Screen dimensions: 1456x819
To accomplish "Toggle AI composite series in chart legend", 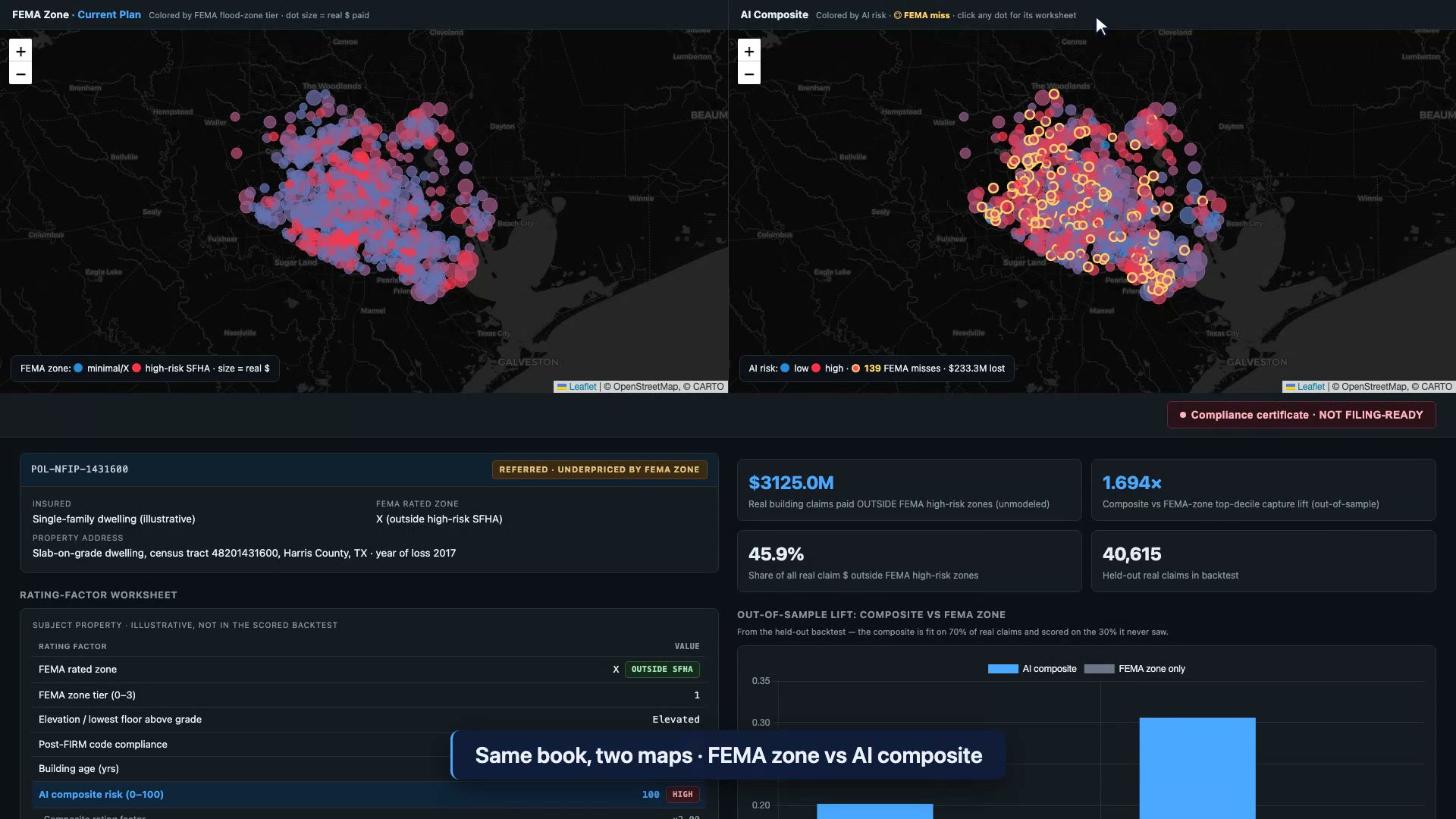I will coord(1032,669).
